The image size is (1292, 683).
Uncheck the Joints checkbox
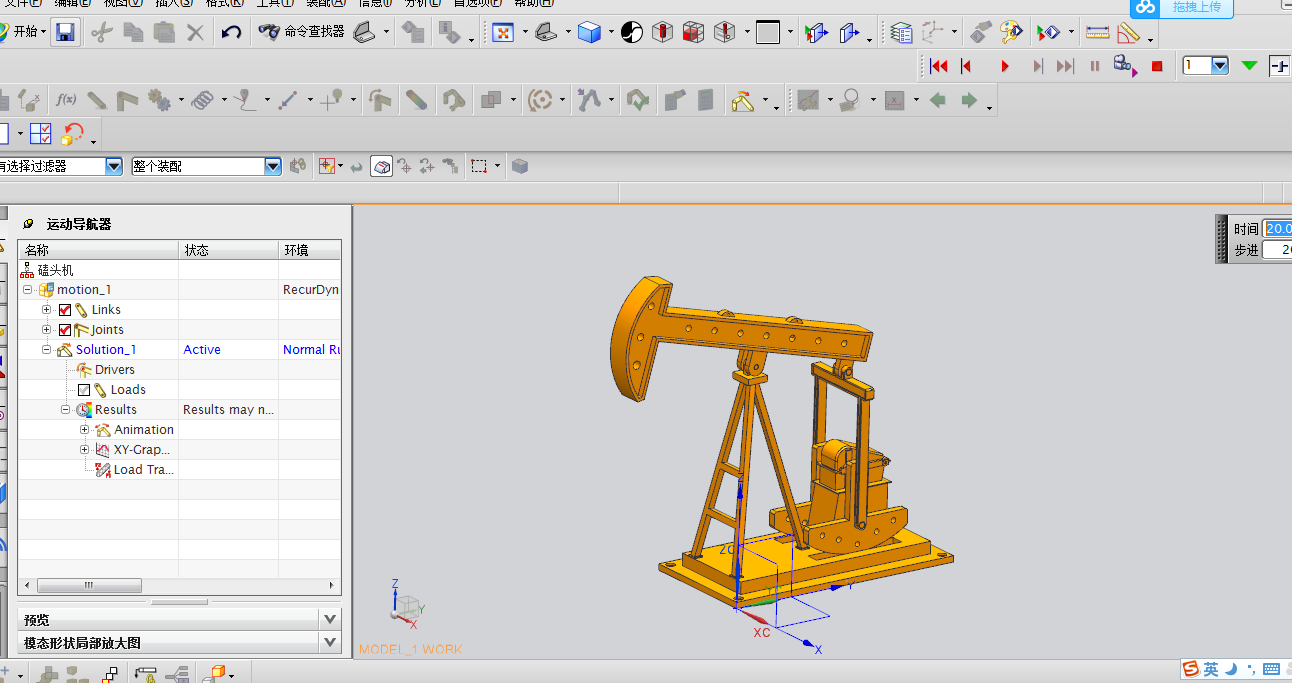pyautogui.click(x=65, y=330)
